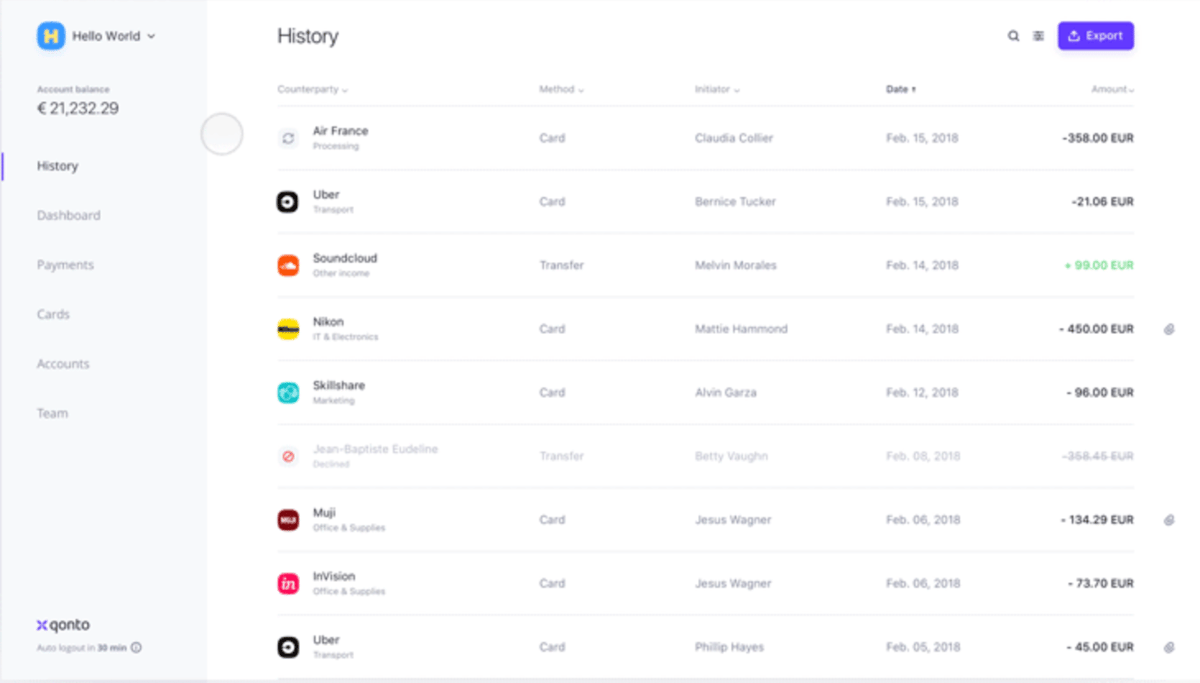1200x683 pixels.
Task: Sort by the Amount column
Action: [x=1112, y=90]
